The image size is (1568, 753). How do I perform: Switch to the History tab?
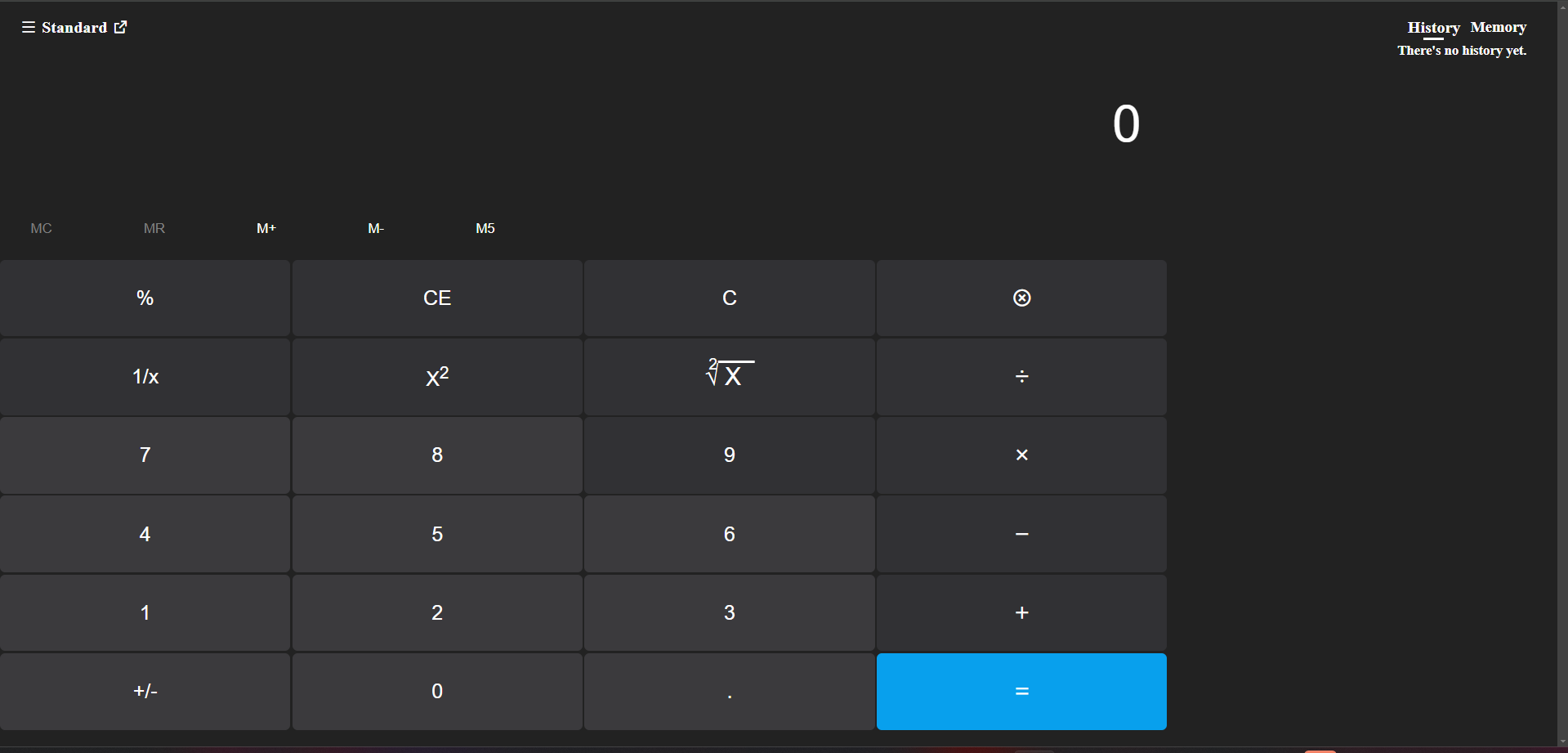(x=1433, y=28)
